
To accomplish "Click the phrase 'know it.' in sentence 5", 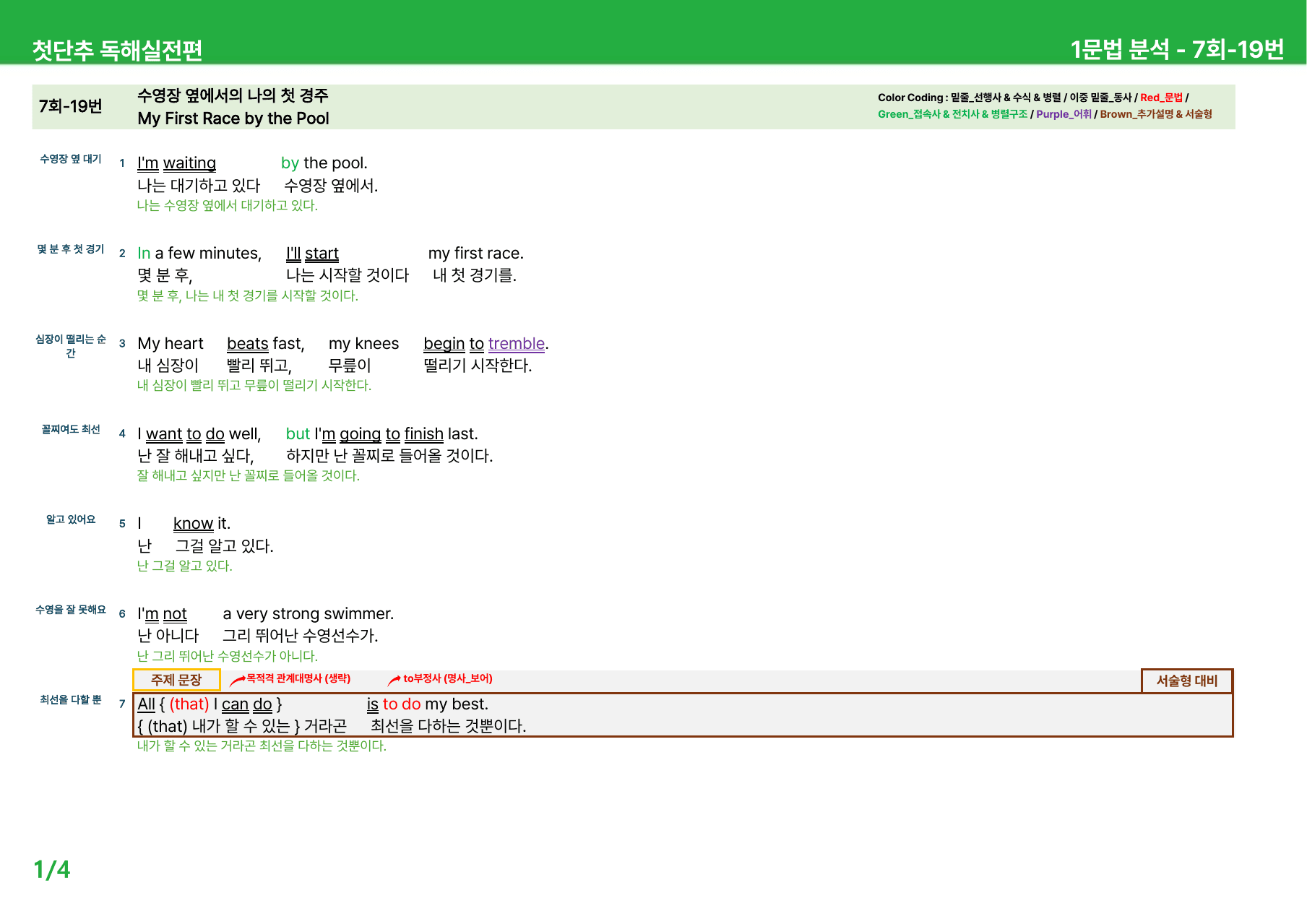I will [x=202, y=524].
